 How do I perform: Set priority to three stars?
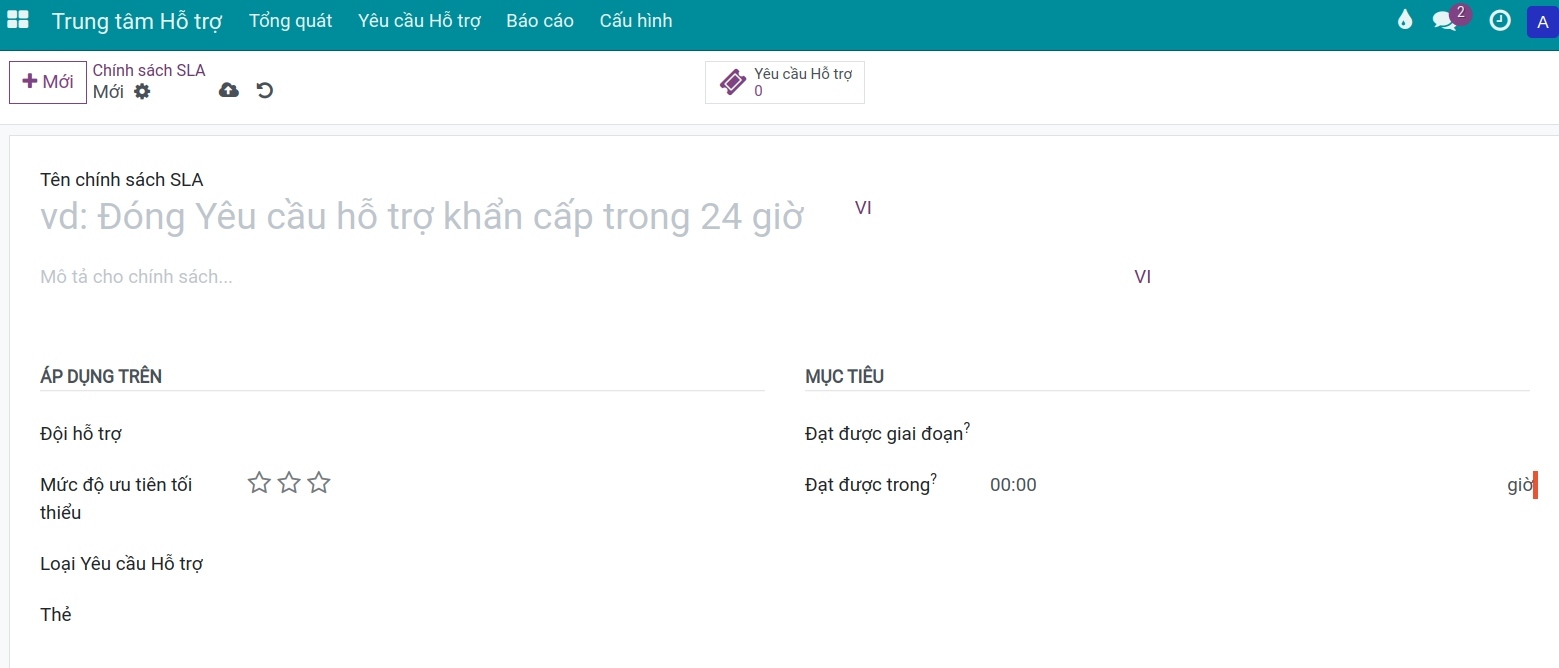319,483
